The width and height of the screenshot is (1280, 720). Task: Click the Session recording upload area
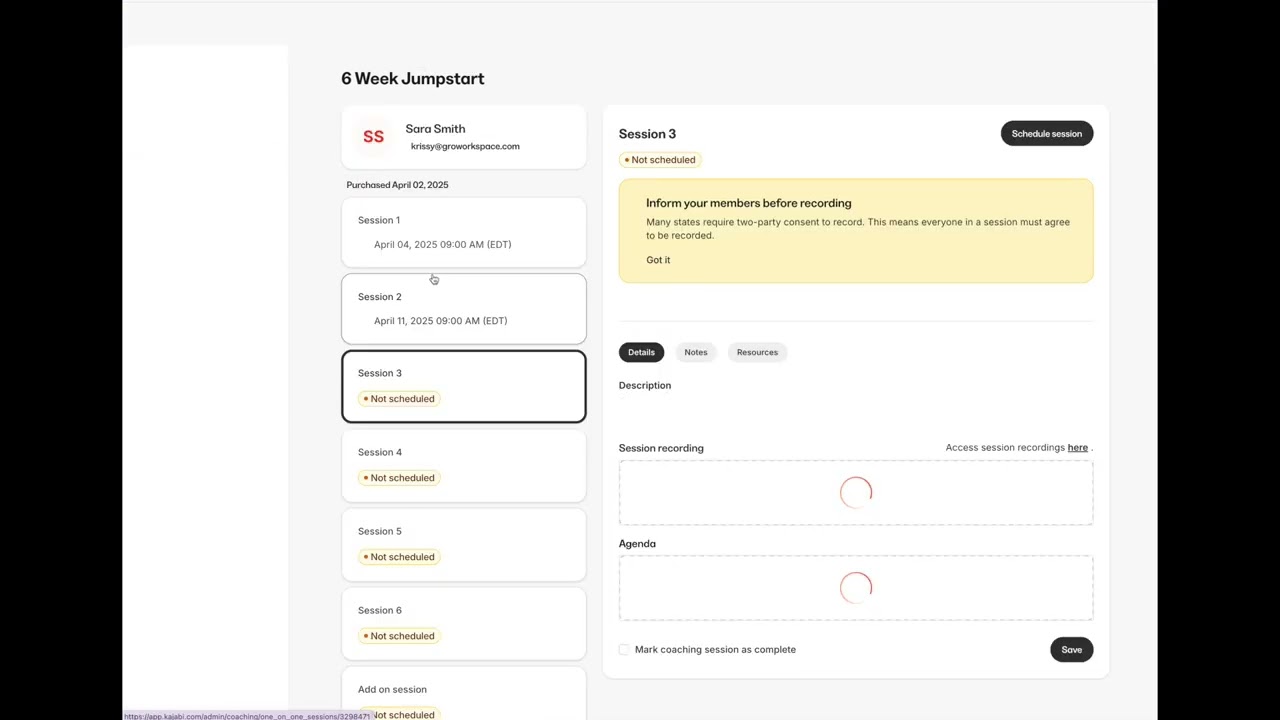pyautogui.click(x=856, y=493)
